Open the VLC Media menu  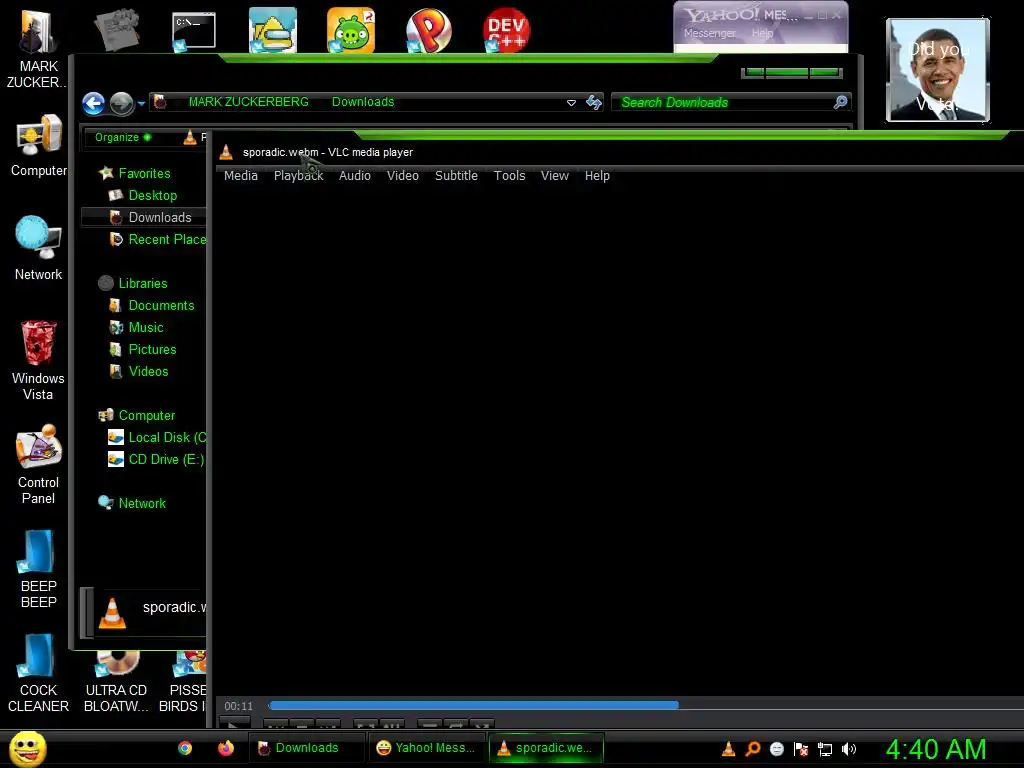240,176
